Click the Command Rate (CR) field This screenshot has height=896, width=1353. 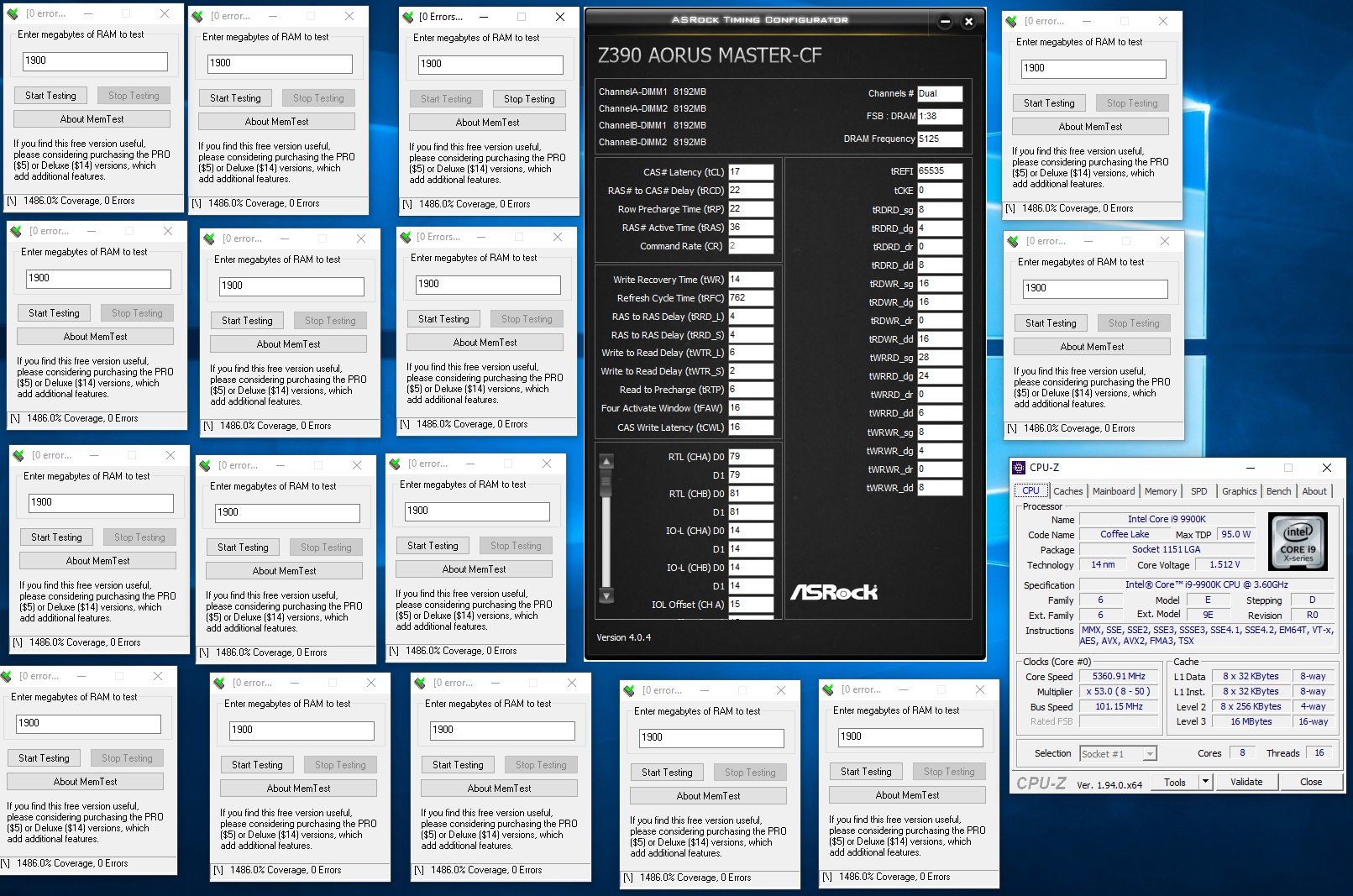coord(750,246)
